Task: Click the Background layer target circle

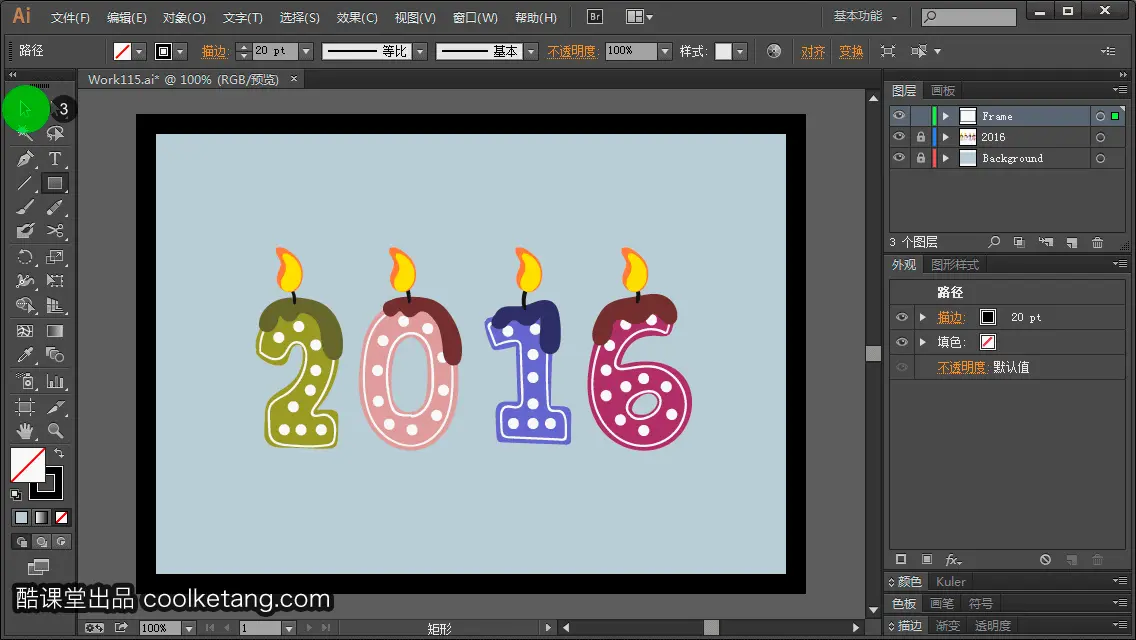Action: 1100,158
